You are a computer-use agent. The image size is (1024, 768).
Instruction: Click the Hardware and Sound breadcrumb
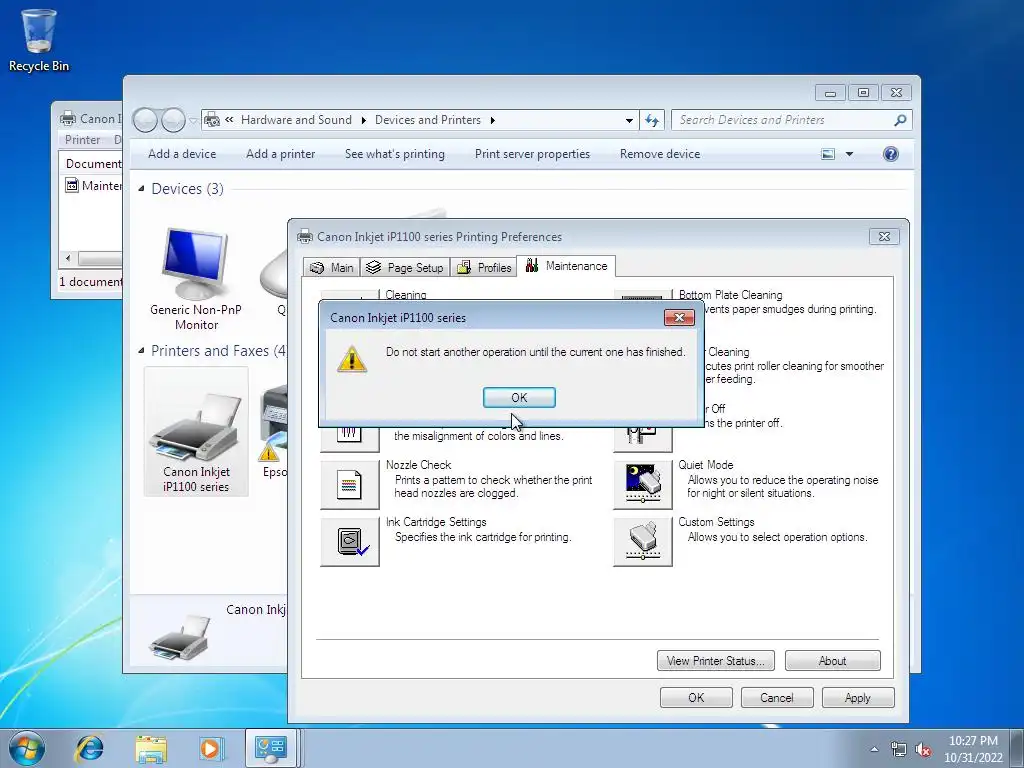coord(296,120)
